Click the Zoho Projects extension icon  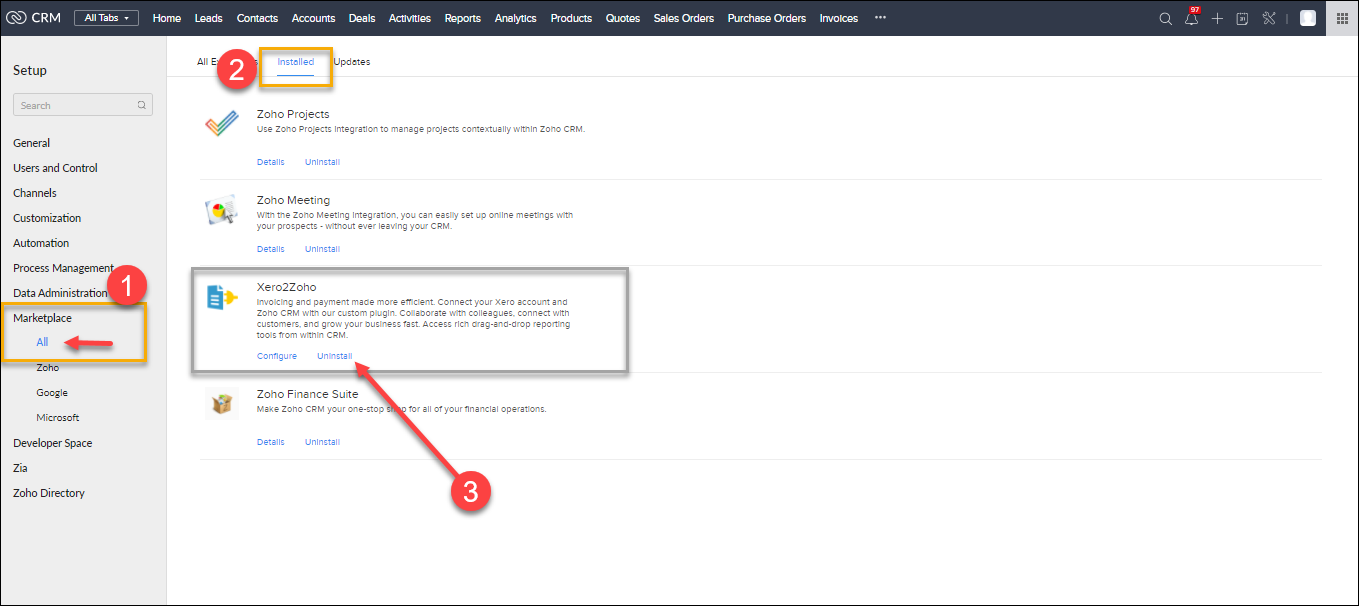pyautogui.click(x=220, y=125)
